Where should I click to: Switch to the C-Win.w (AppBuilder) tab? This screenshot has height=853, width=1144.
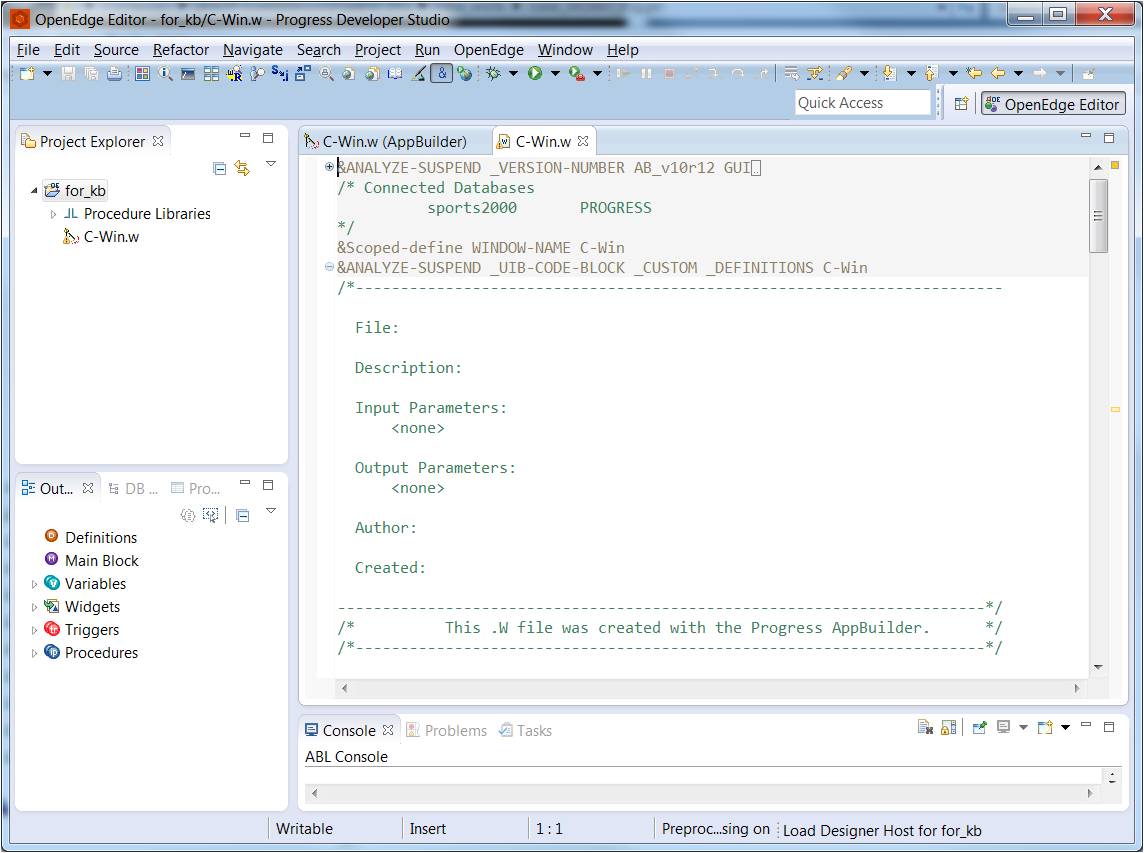point(395,141)
